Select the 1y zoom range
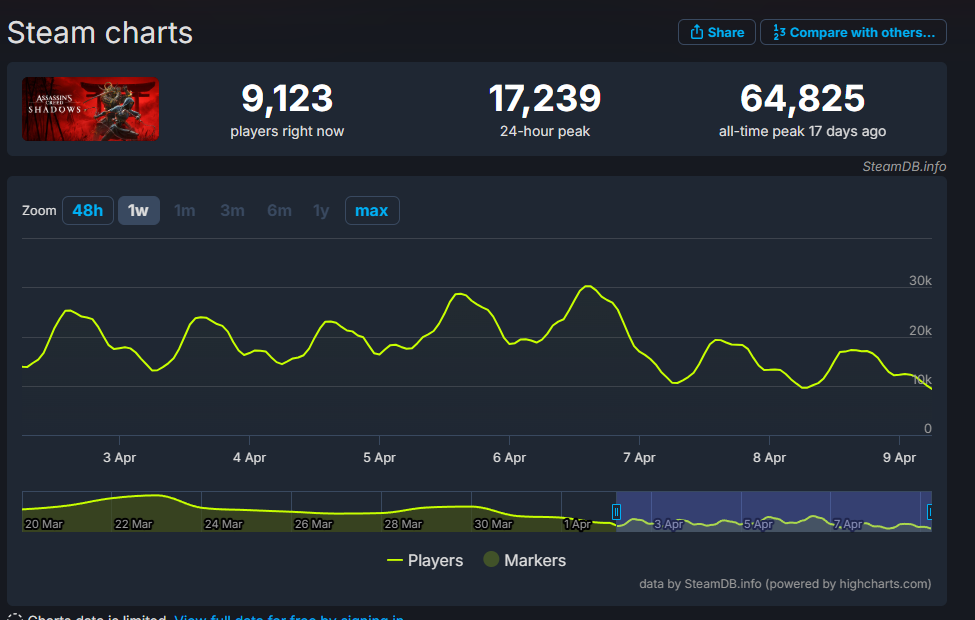975x620 pixels. (x=321, y=211)
